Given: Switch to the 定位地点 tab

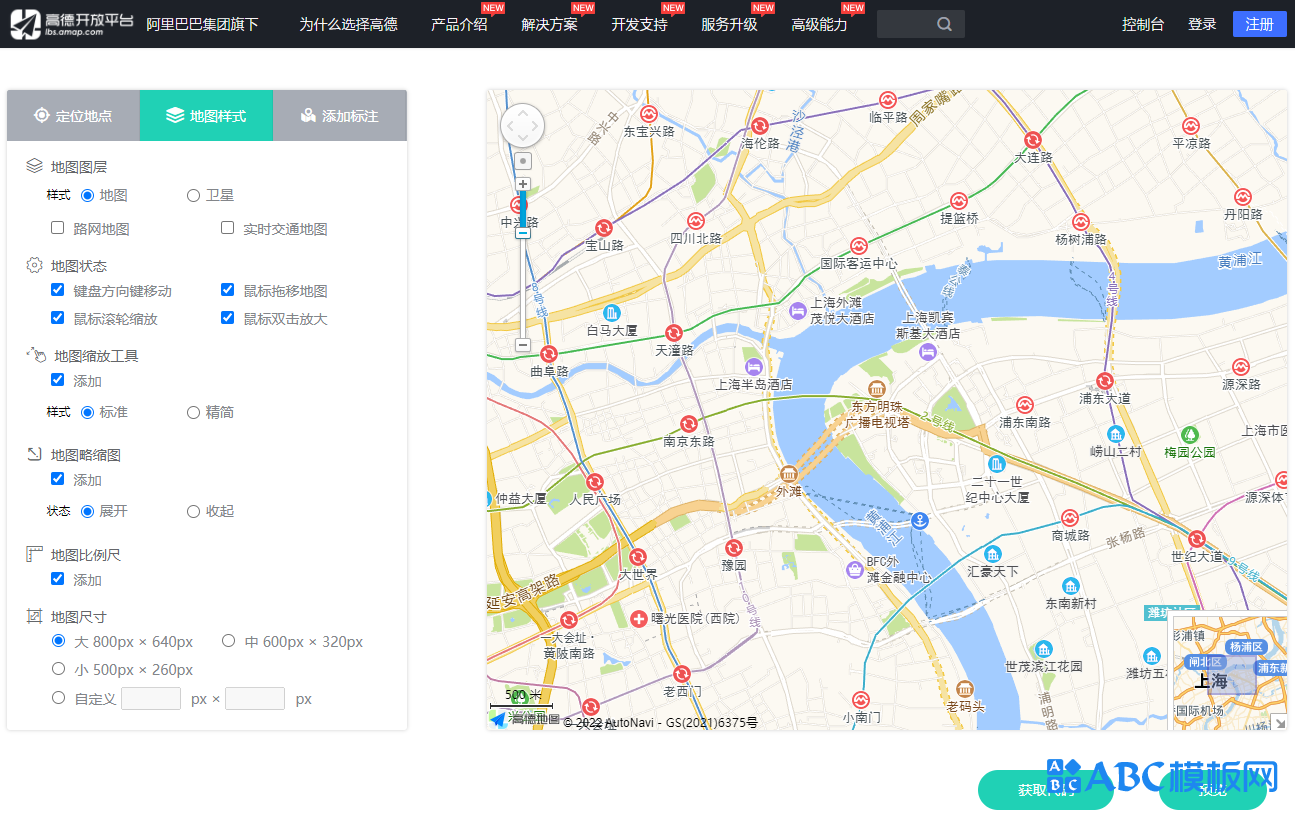Looking at the screenshot, I should [x=73, y=116].
